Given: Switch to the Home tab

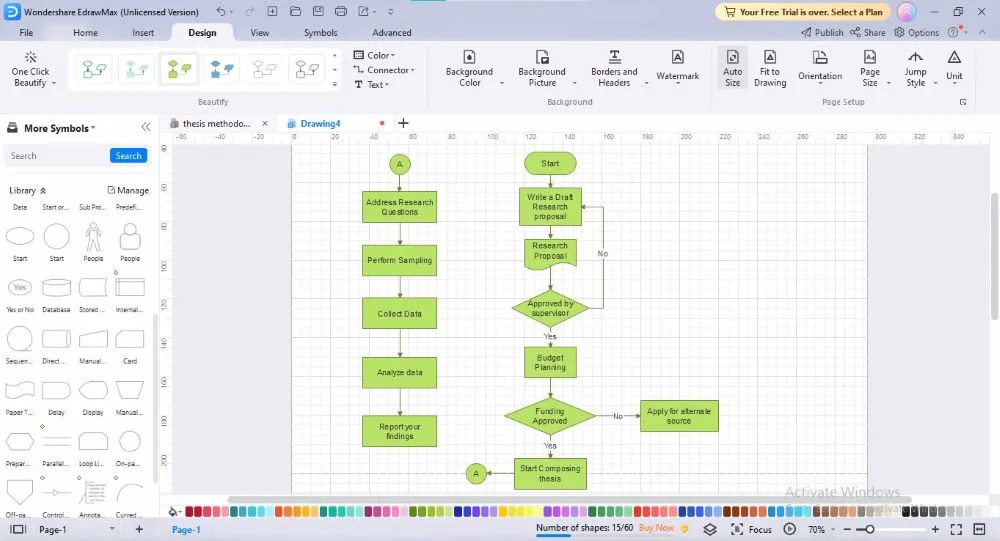Looking at the screenshot, I should pyautogui.click(x=85, y=33).
